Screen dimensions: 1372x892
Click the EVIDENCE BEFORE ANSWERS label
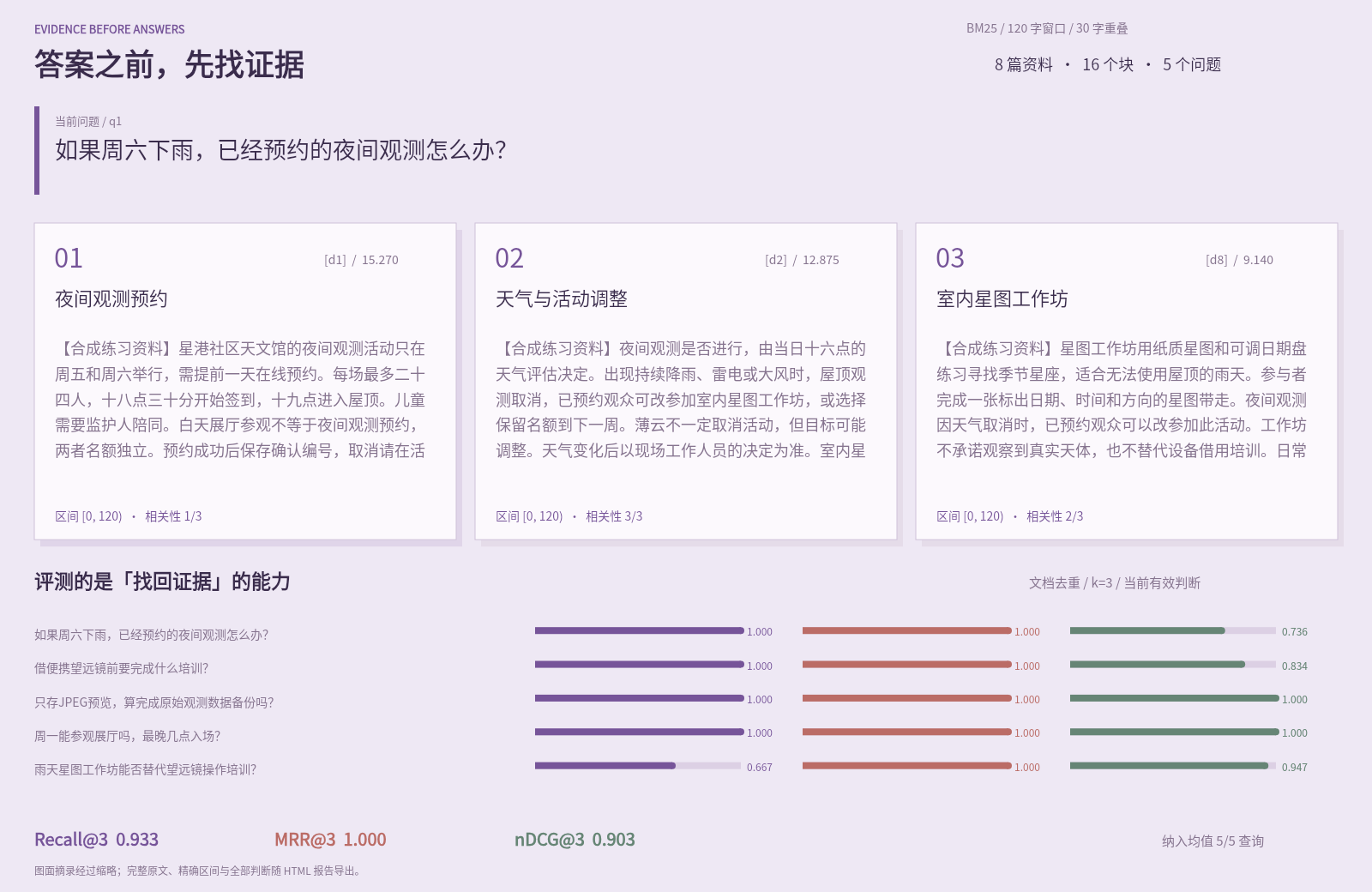(x=110, y=29)
